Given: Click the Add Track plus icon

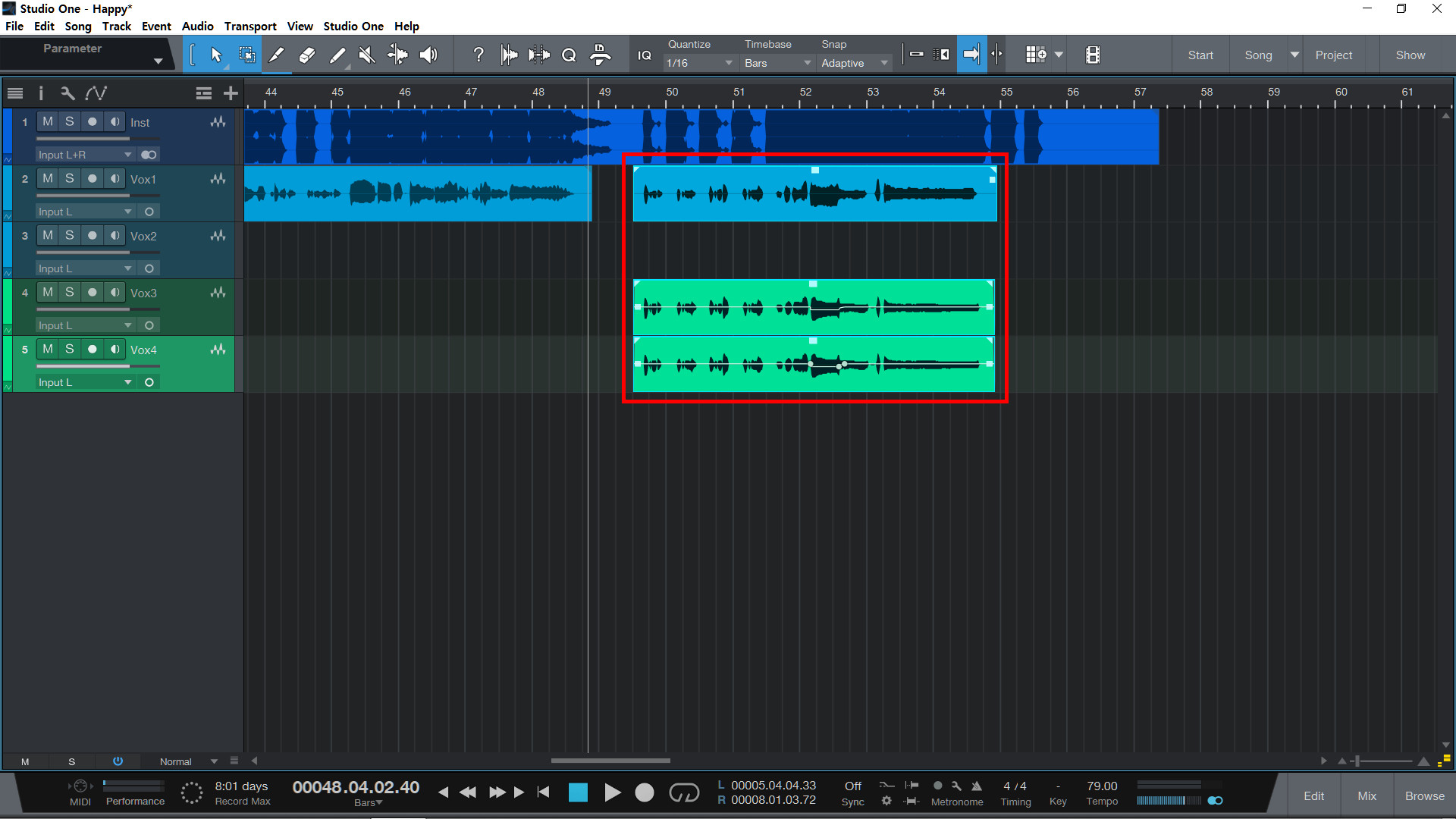Looking at the screenshot, I should tap(231, 93).
